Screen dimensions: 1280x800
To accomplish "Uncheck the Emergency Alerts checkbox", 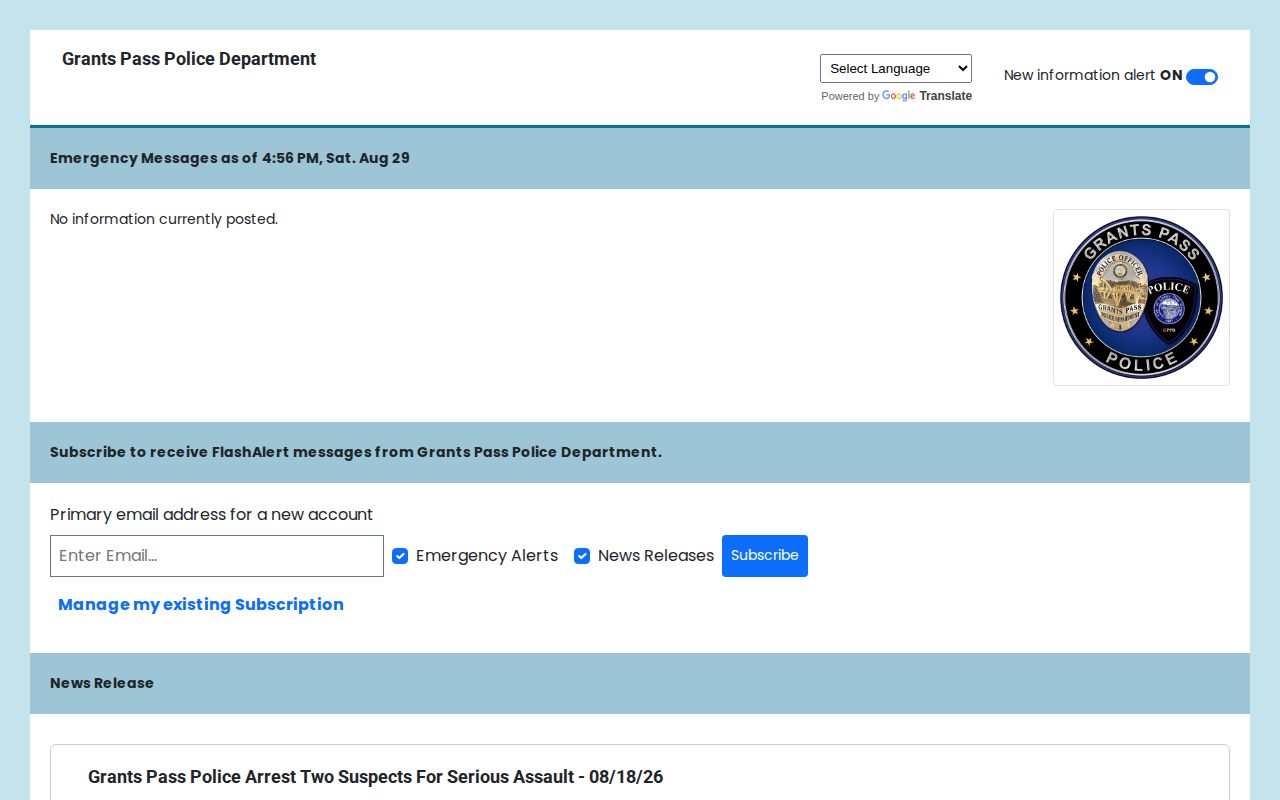I will (x=400, y=556).
